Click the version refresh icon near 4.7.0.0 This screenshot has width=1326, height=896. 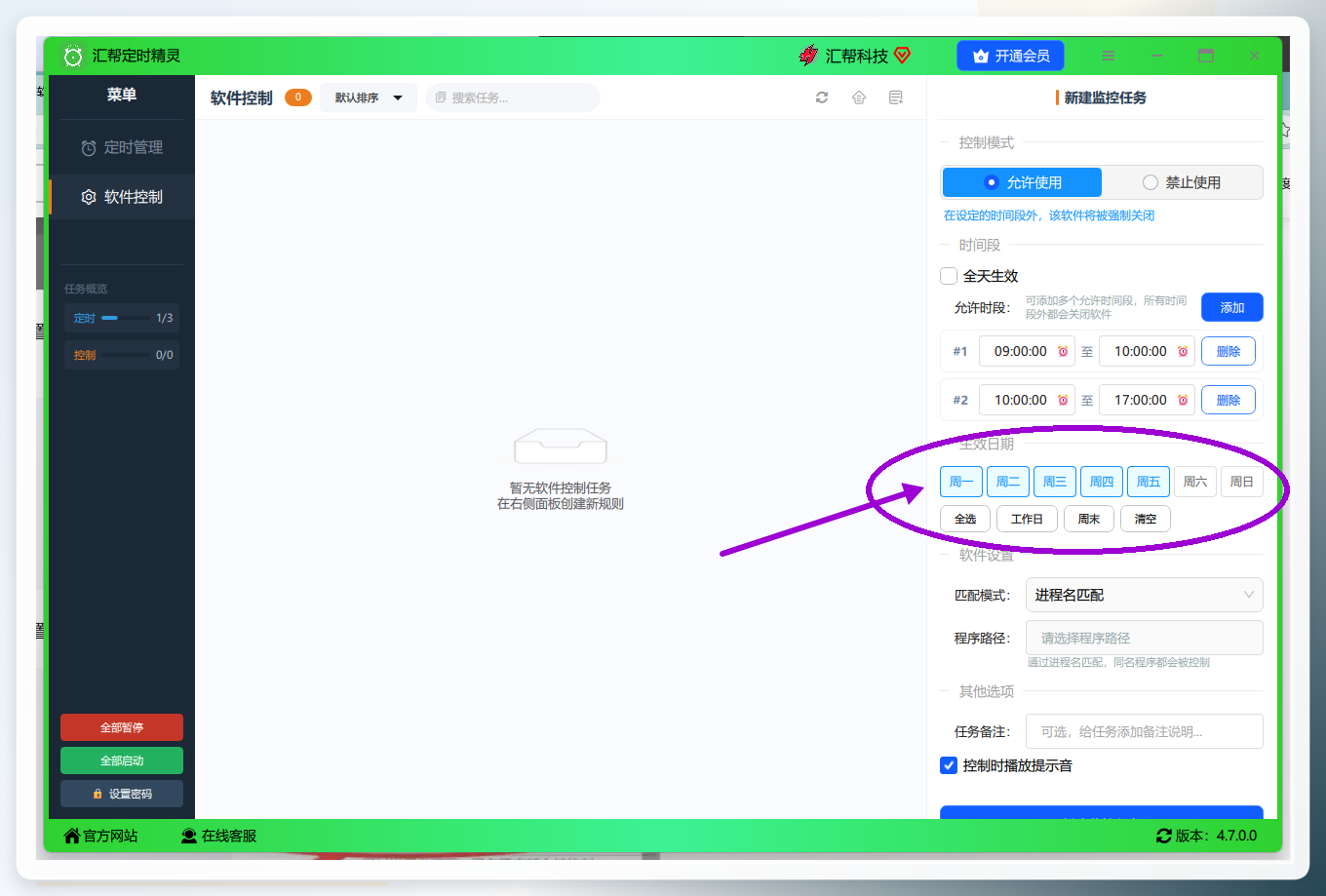point(1164,836)
